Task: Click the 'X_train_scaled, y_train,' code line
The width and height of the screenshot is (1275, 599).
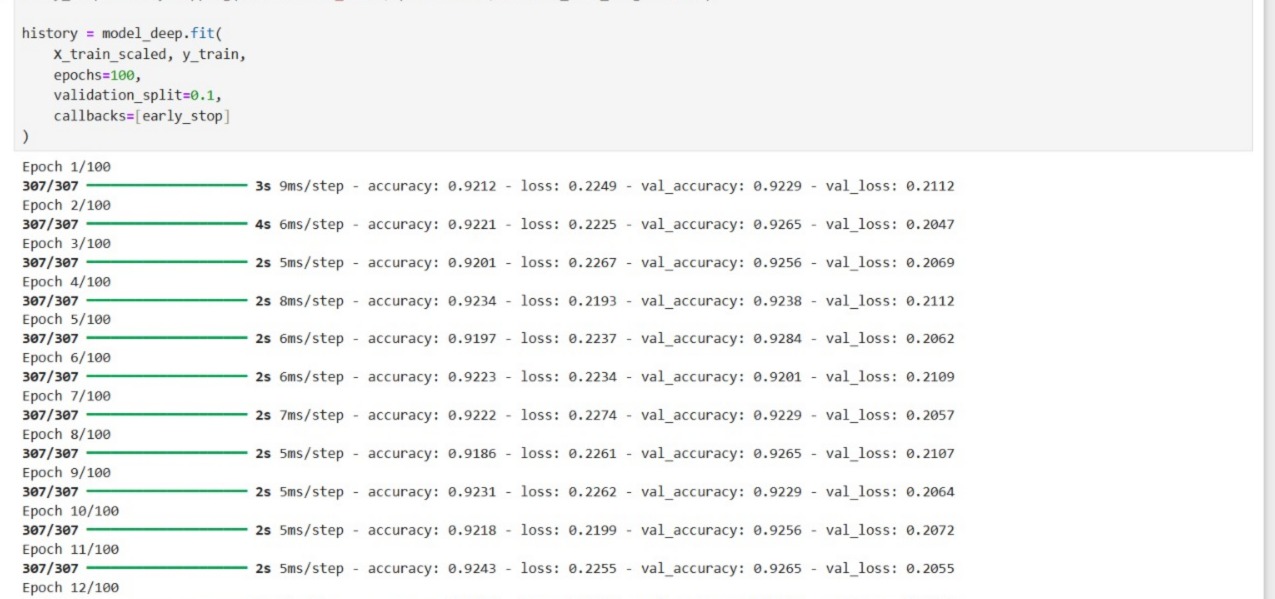Action: 150,54
